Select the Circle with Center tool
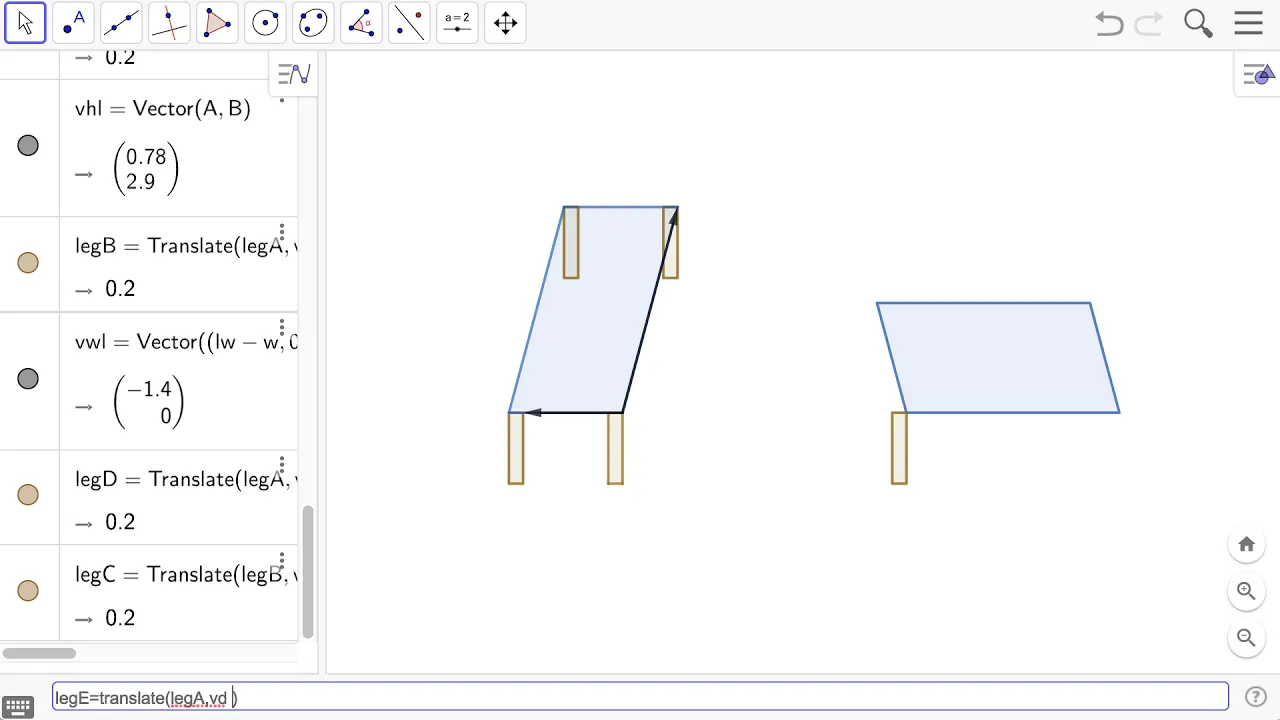The image size is (1280, 720). 265,23
